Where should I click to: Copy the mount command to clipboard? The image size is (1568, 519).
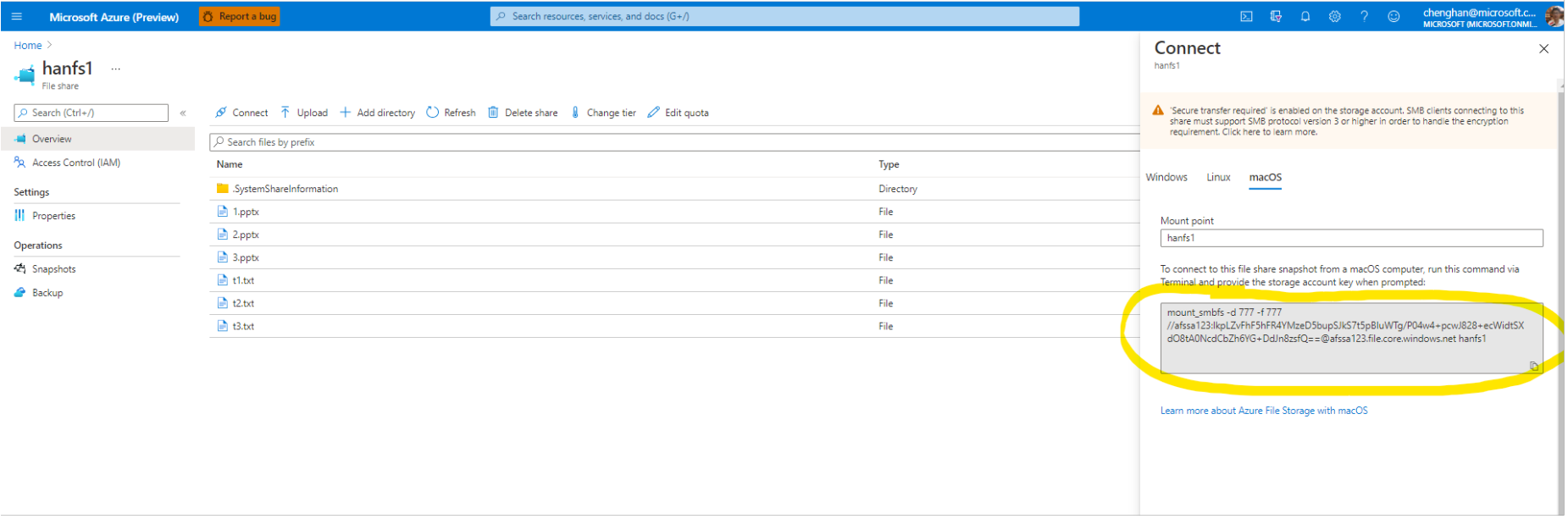point(1533,367)
